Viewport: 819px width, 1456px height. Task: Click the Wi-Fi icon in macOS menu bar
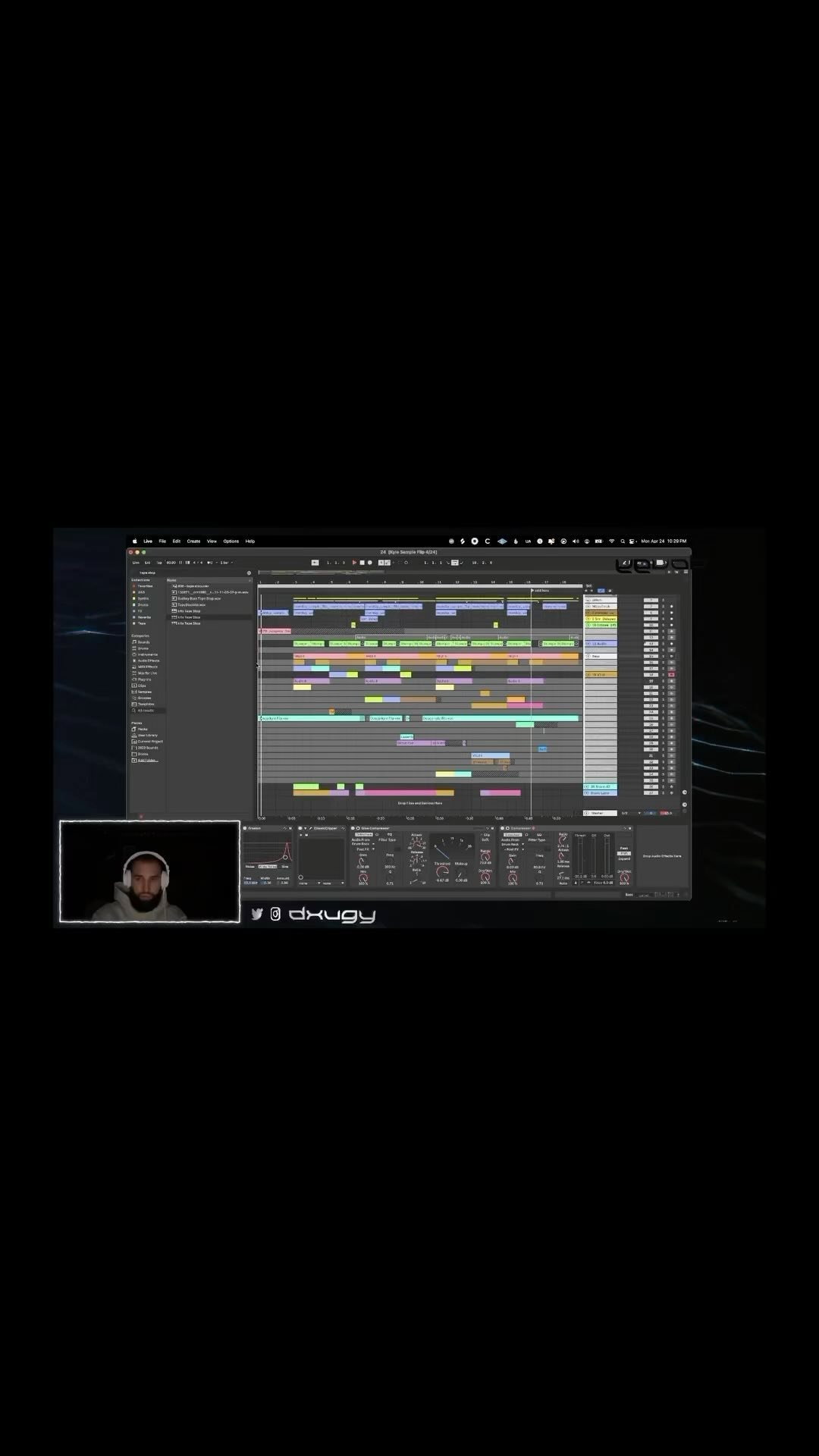[612, 541]
